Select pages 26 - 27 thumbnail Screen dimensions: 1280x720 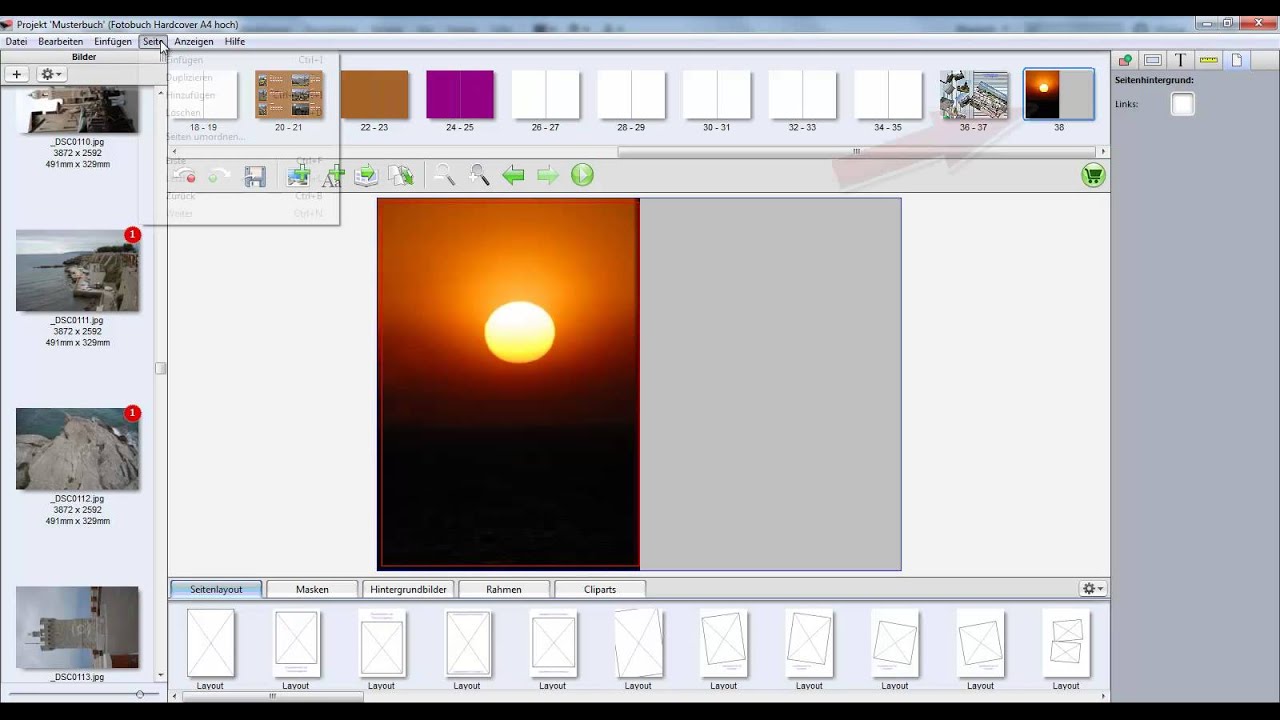(x=545, y=95)
